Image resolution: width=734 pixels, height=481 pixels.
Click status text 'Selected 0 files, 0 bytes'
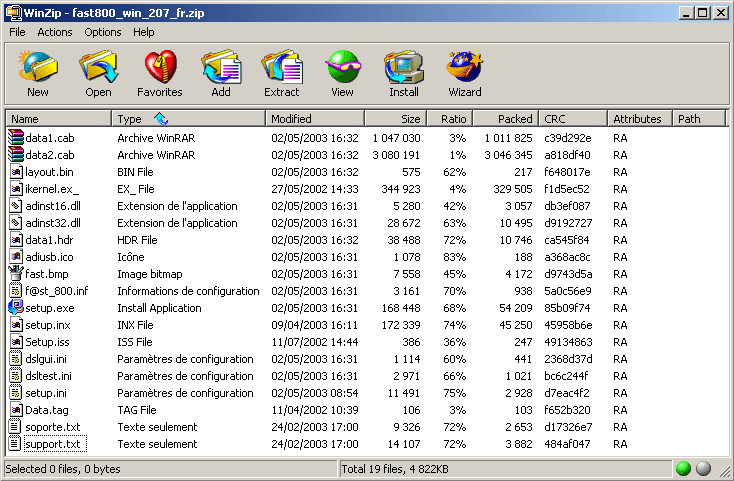pyautogui.click(x=63, y=469)
